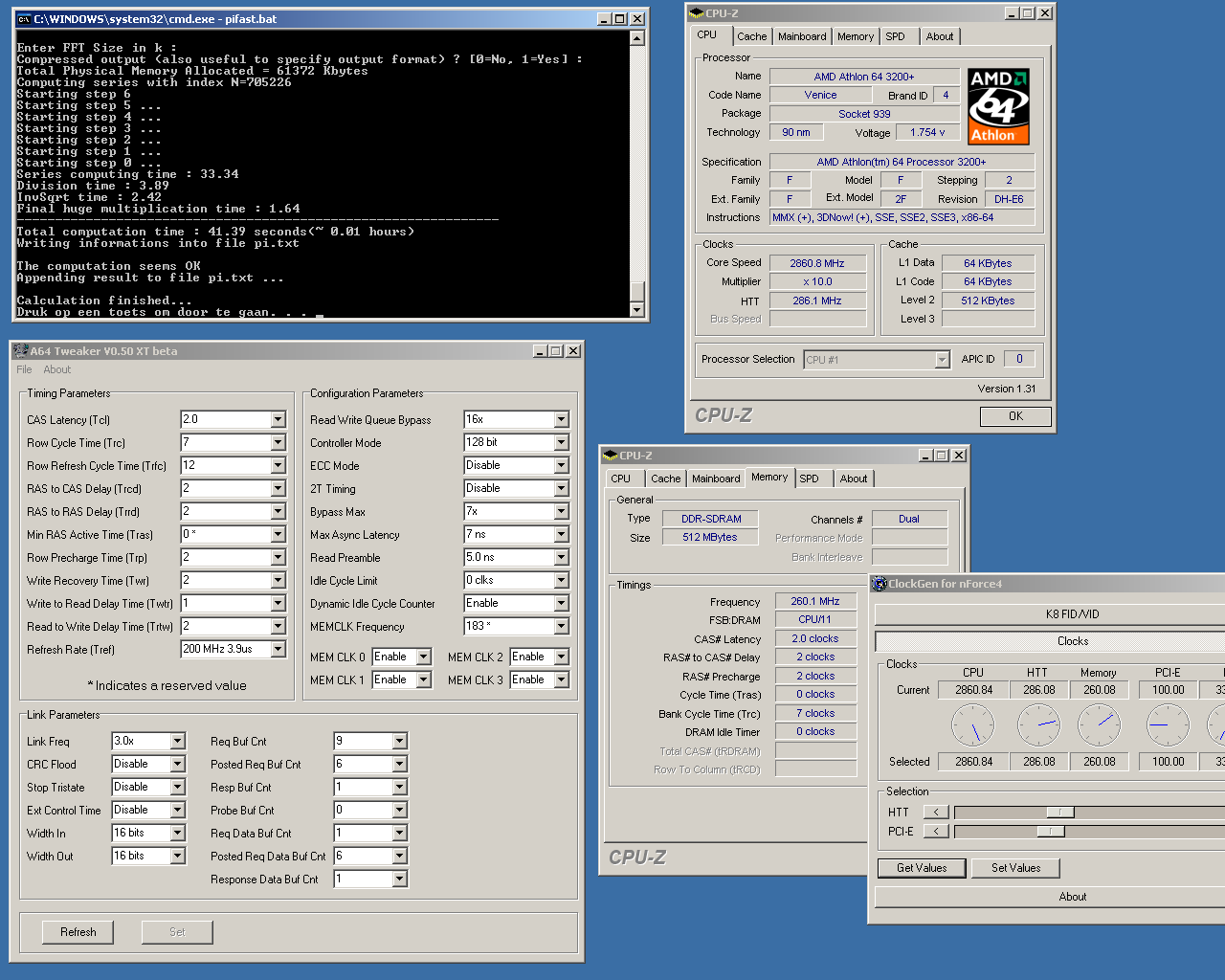
Task: Click the AMD Athlon 64 logo in CPU-Z
Action: click(x=998, y=106)
